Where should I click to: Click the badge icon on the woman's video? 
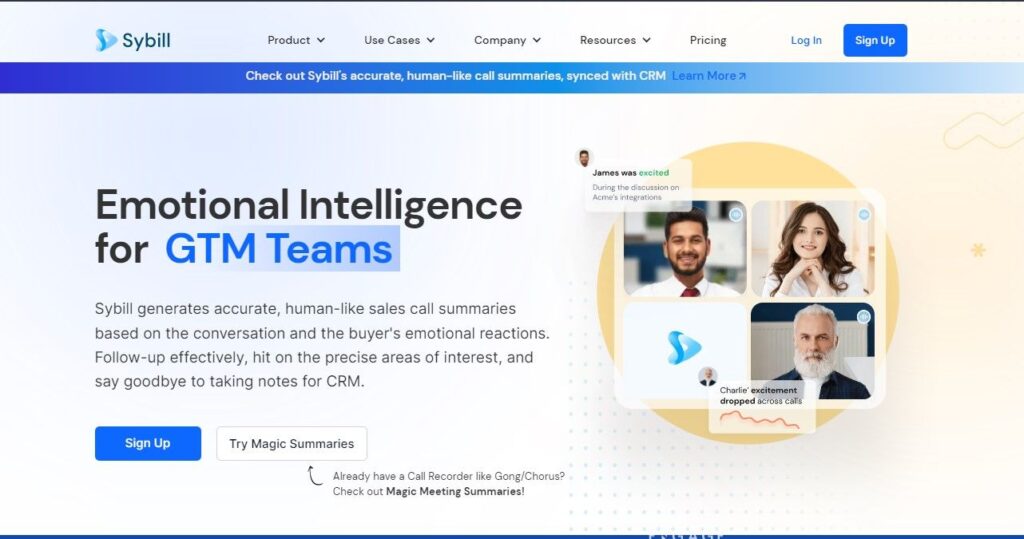[x=864, y=214]
